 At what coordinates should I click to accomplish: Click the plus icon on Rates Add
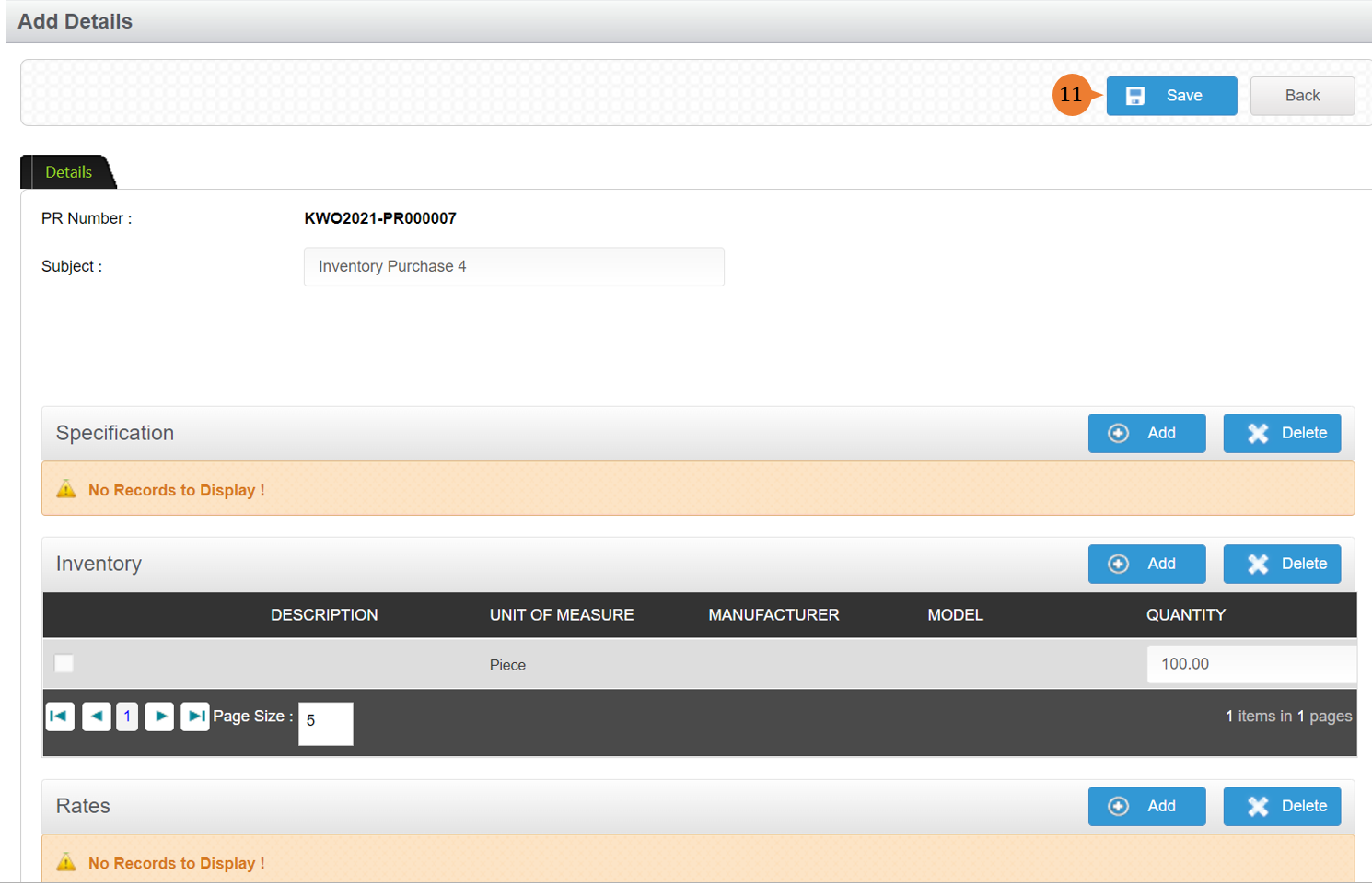1118,806
